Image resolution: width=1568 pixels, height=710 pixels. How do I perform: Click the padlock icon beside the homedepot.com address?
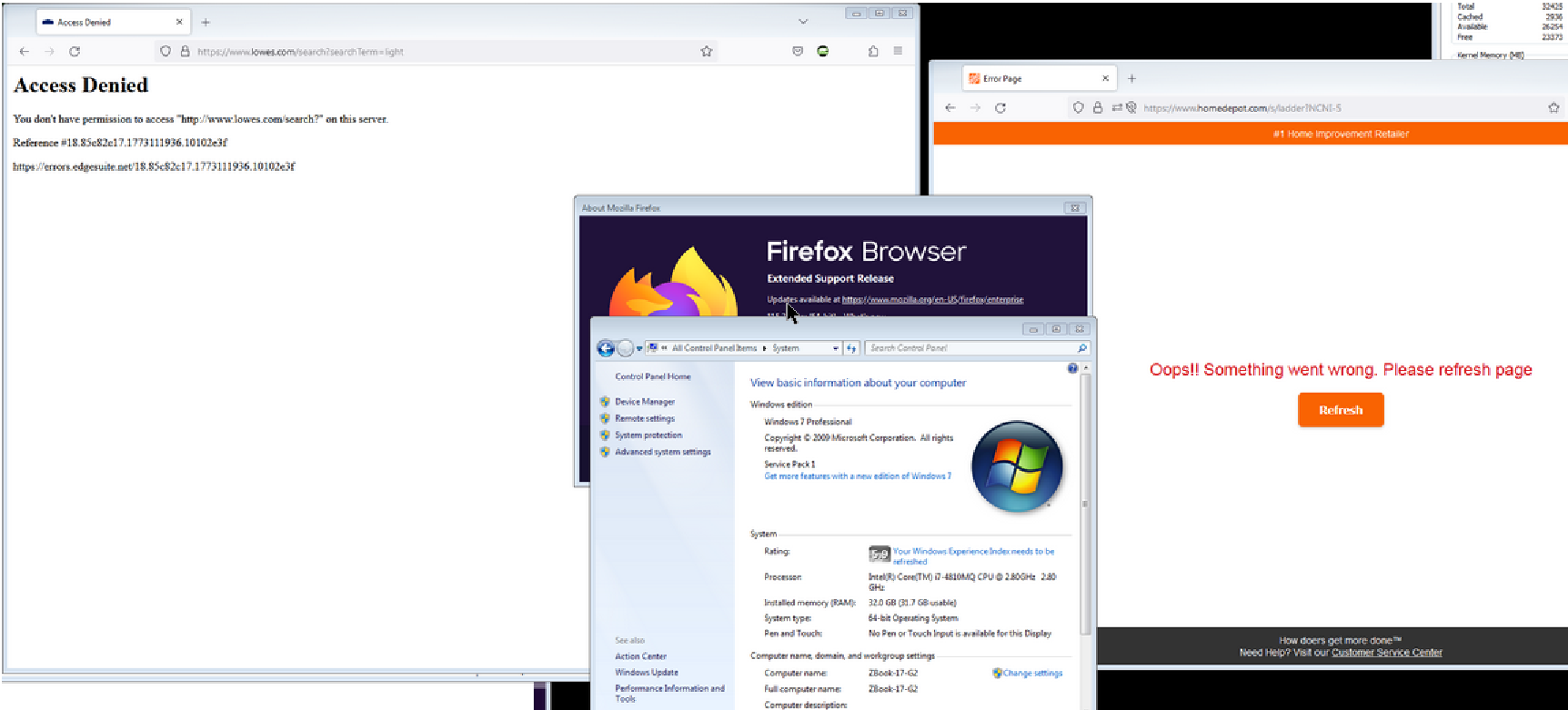point(1098,108)
